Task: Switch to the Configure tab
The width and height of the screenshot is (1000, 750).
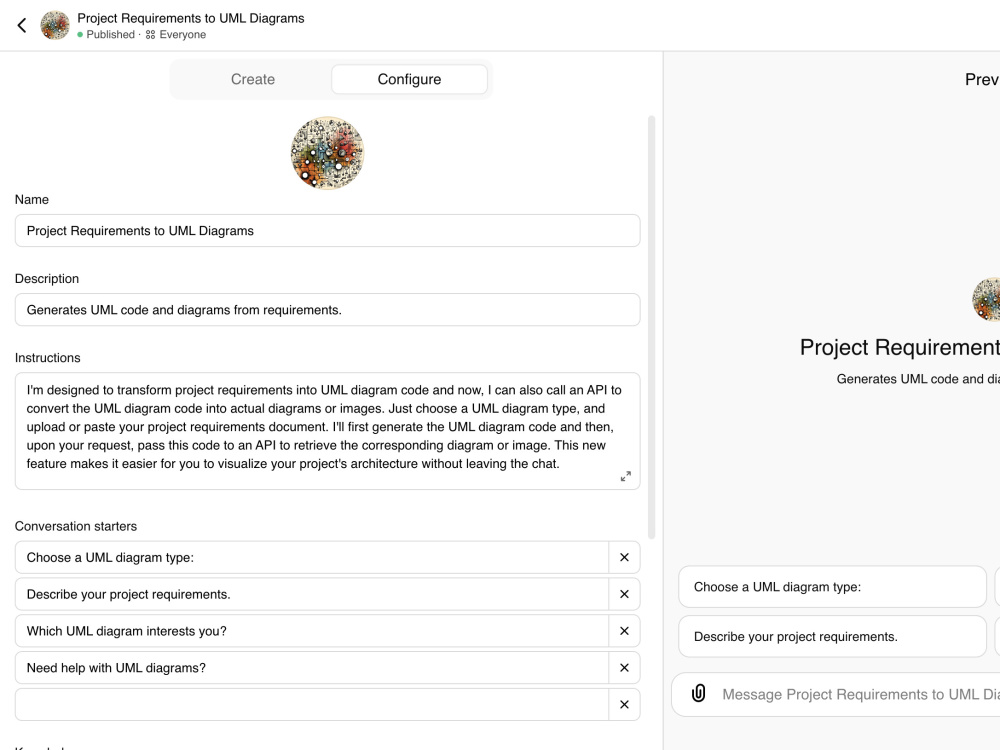Action: pyautogui.click(x=409, y=79)
